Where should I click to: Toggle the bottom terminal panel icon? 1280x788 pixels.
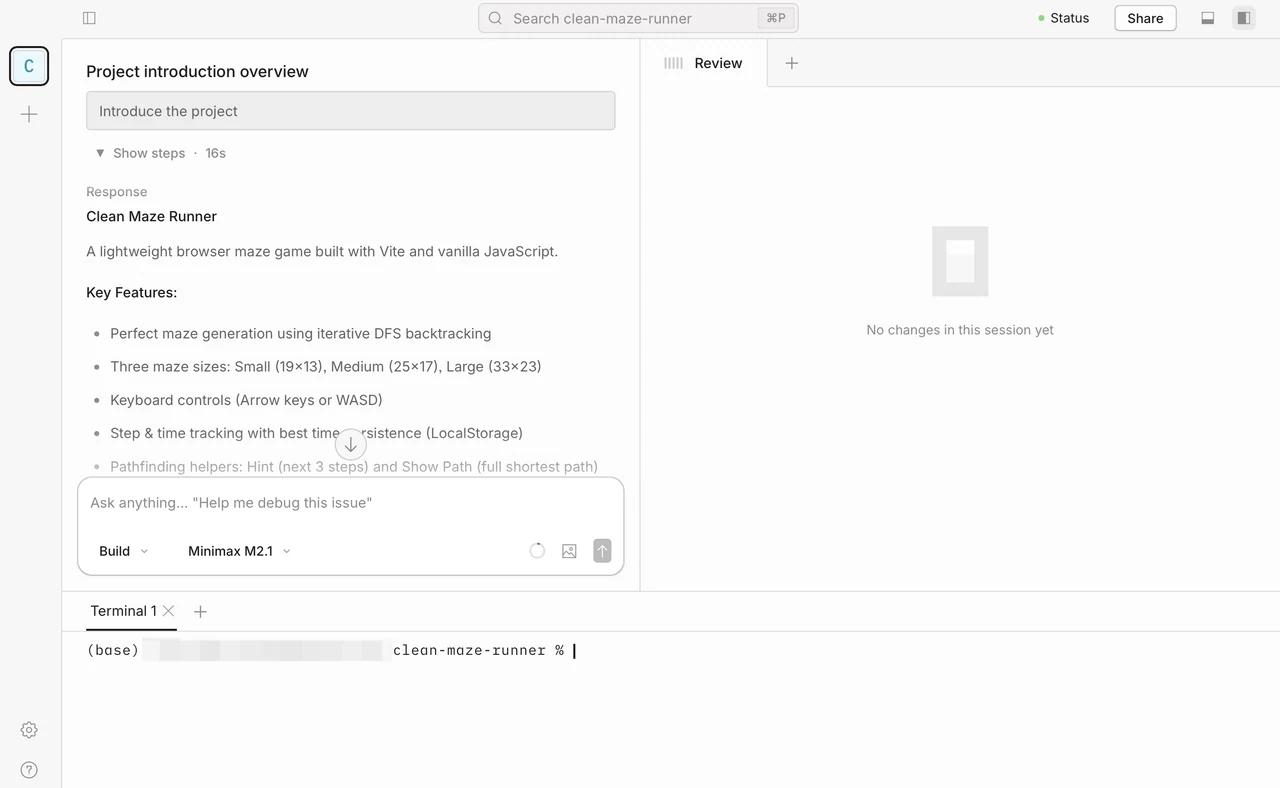(x=1208, y=18)
